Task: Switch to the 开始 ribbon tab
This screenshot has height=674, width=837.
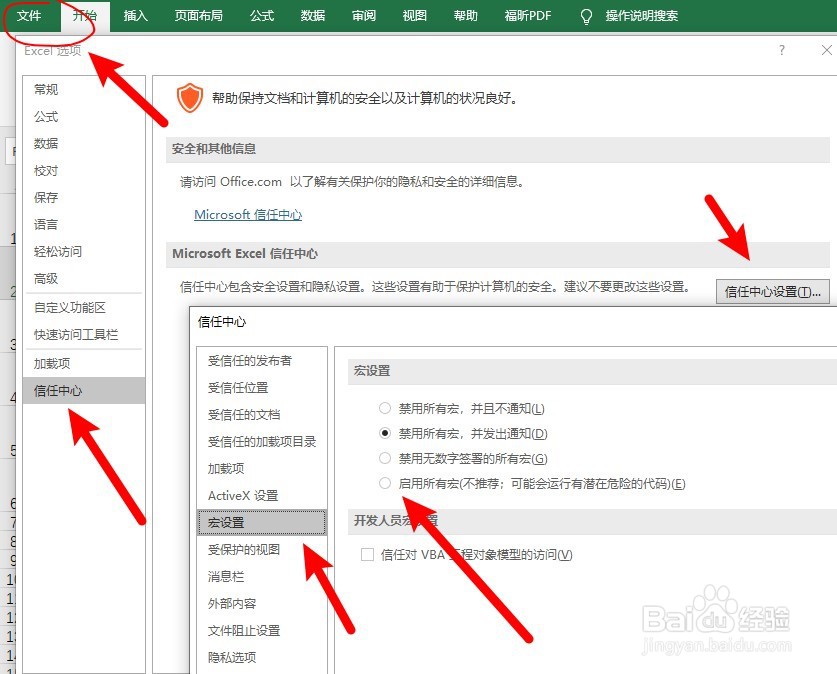Action: tap(85, 15)
